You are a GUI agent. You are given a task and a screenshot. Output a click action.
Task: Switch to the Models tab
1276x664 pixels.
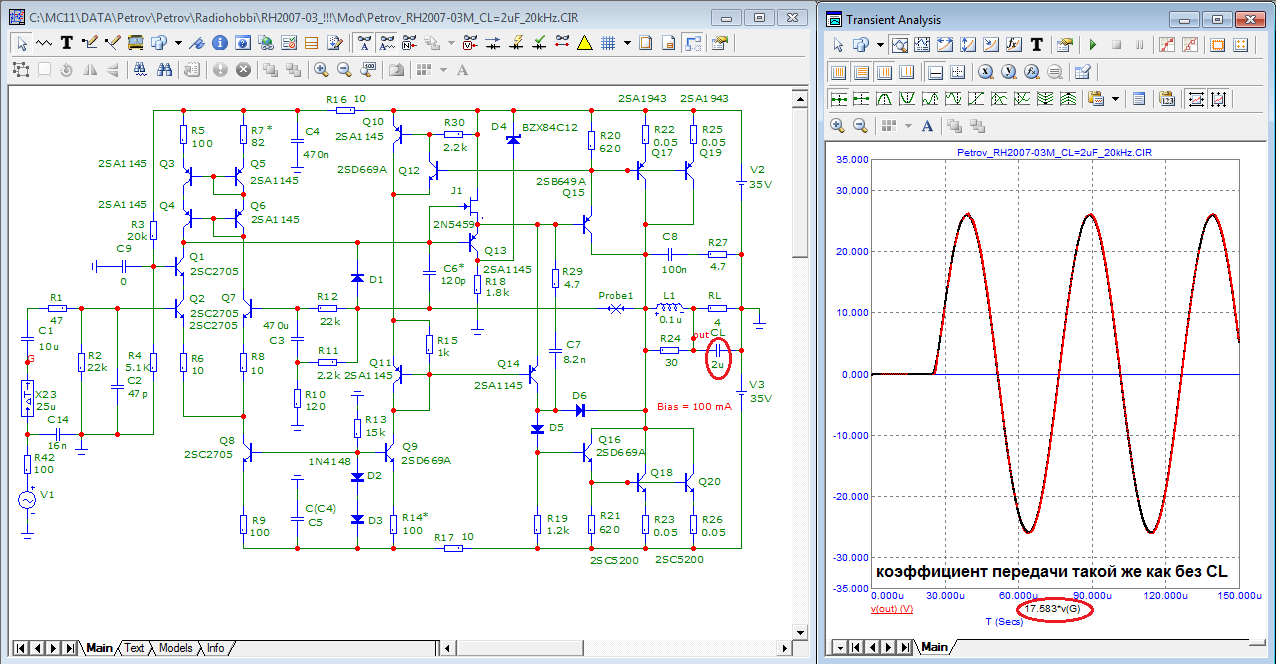point(175,648)
